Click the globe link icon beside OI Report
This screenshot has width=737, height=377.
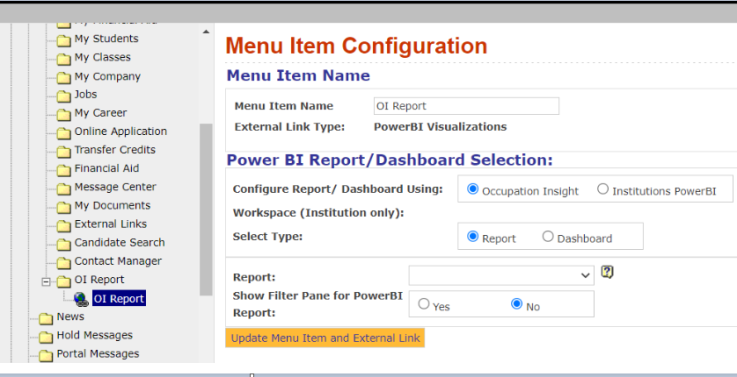coord(81,299)
